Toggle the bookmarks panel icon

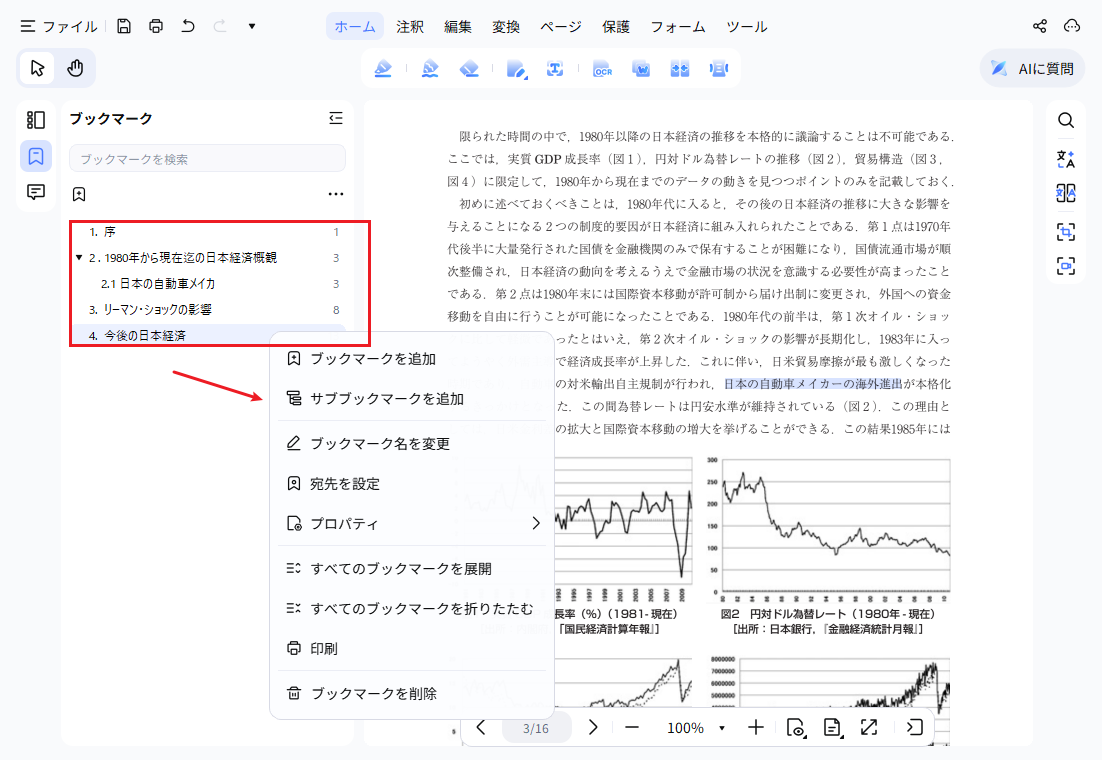(x=36, y=156)
